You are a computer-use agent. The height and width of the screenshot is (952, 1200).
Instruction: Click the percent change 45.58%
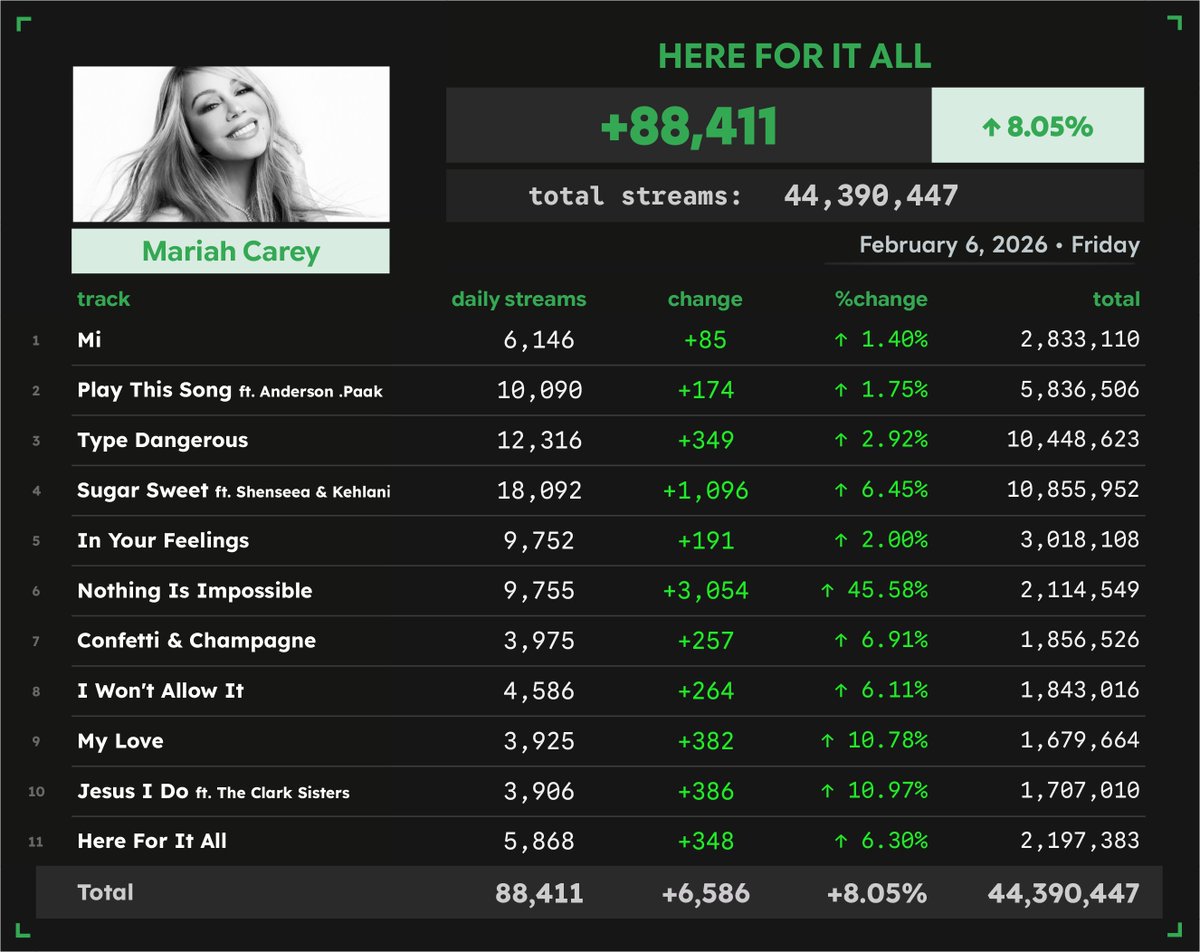click(873, 590)
